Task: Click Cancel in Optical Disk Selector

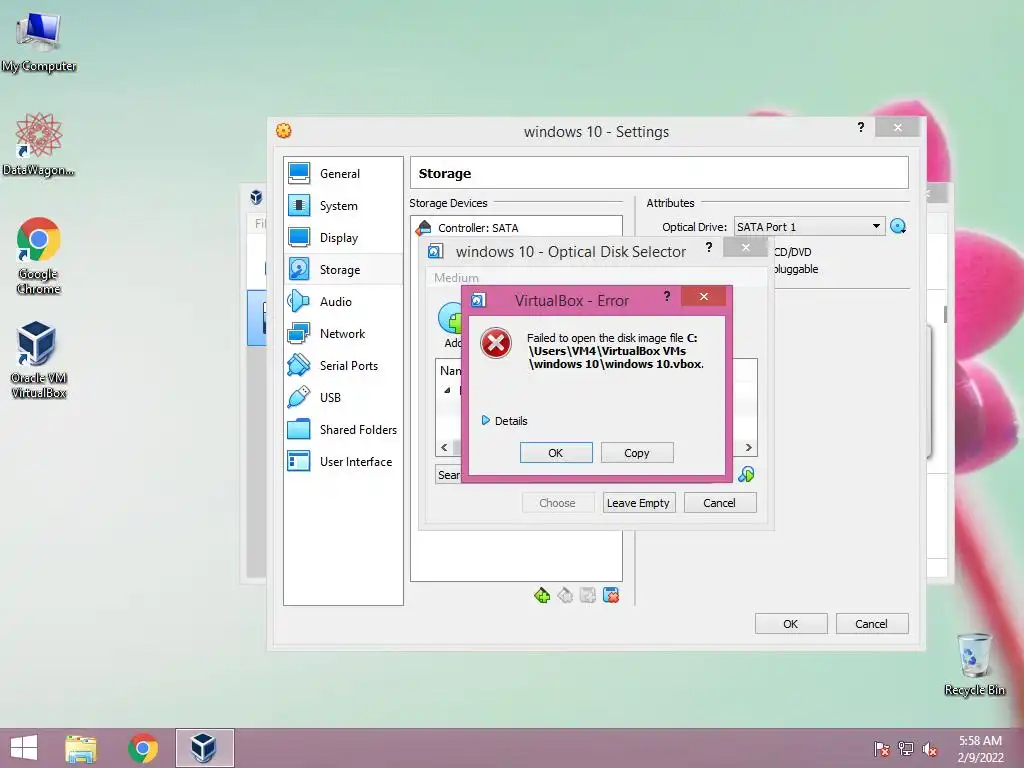Action: tap(720, 503)
